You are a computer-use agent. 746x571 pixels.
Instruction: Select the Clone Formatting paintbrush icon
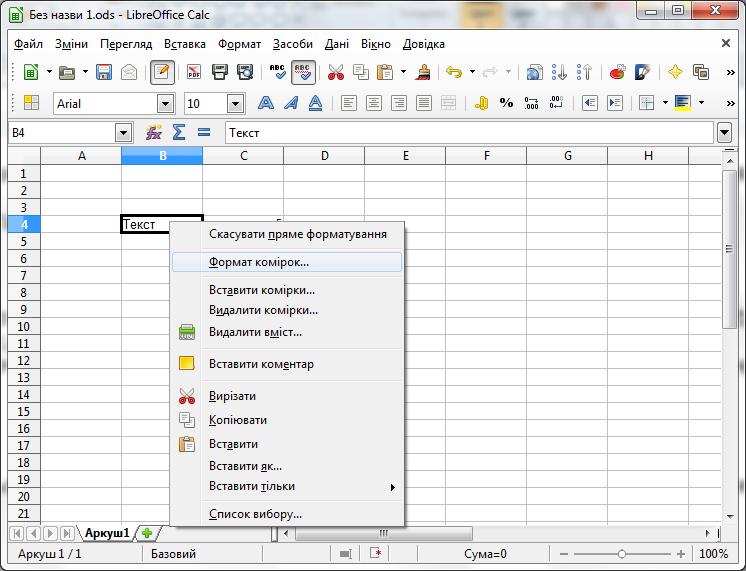tap(422, 72)
